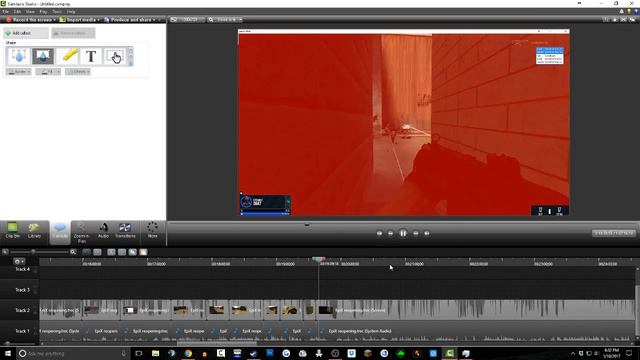Open the Effects dropdown

coord(78,72)
